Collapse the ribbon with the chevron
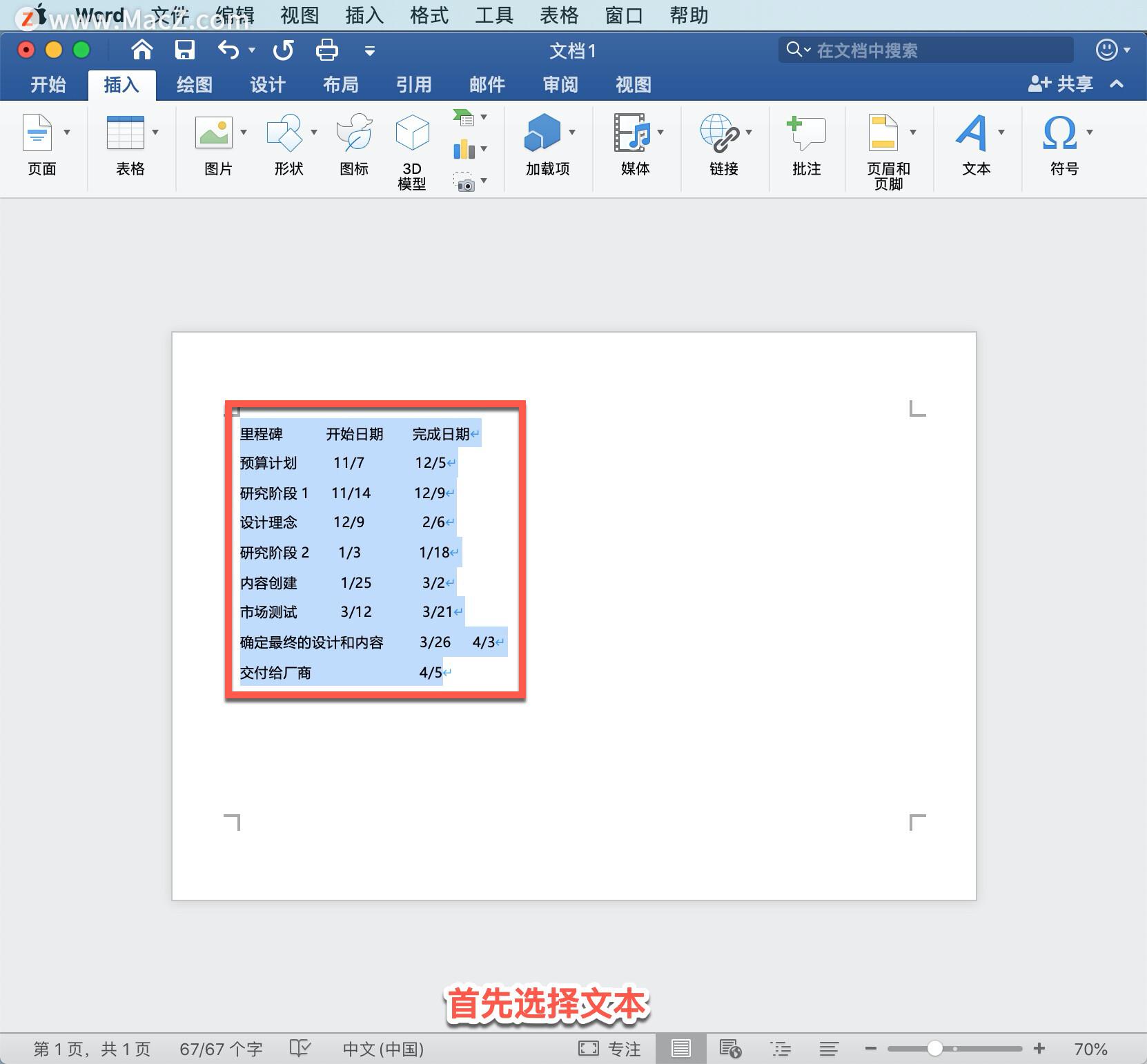1147x1064 pixels. click(x=1116, y=84)
